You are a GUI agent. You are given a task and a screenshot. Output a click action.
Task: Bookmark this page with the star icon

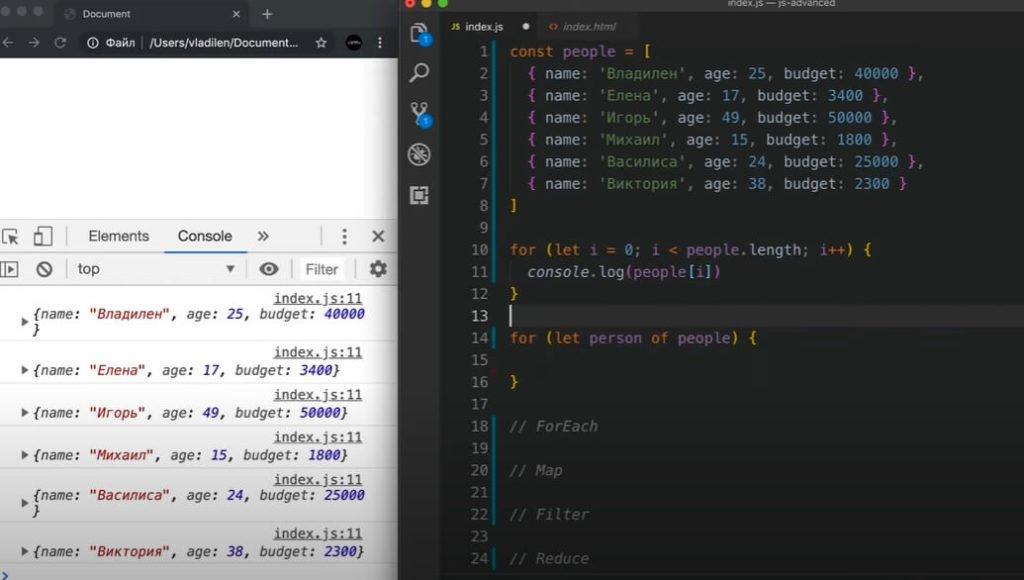pos(321,43)
